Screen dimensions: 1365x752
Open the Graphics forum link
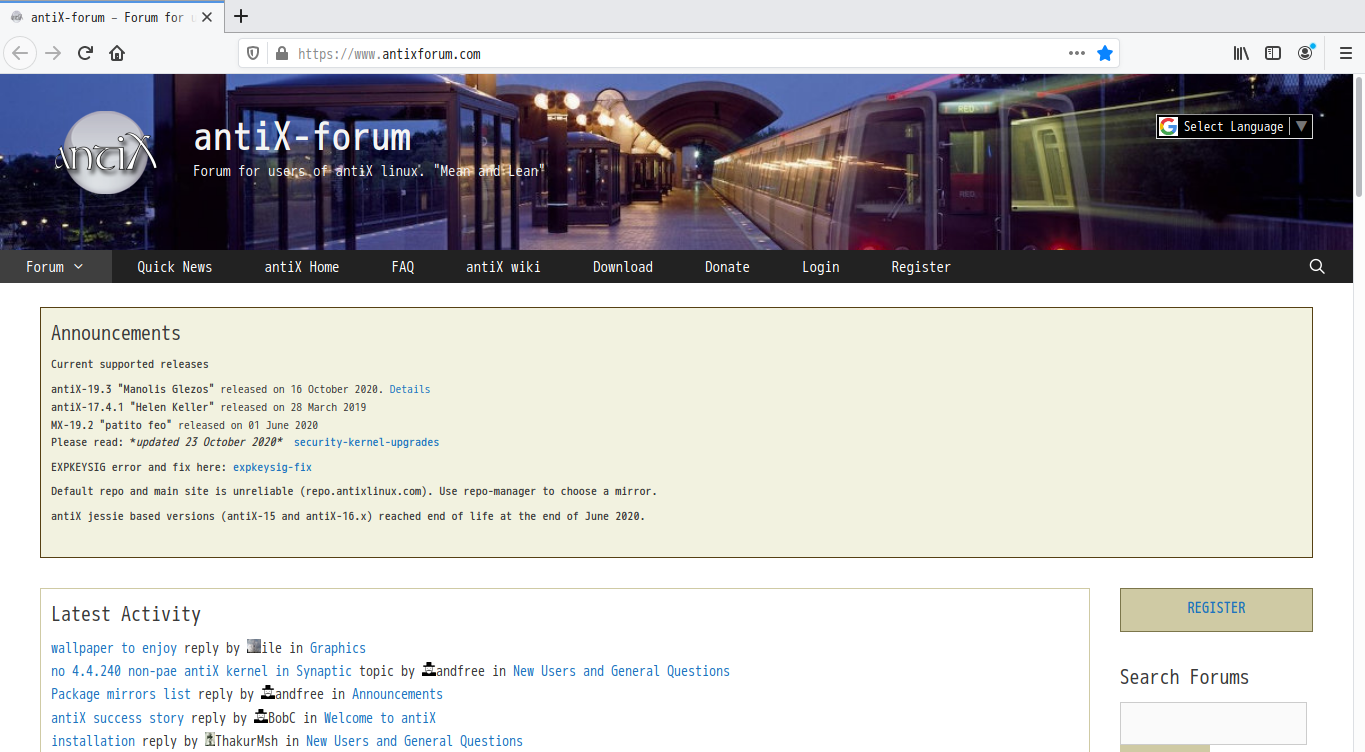click(x=338, y=648)
